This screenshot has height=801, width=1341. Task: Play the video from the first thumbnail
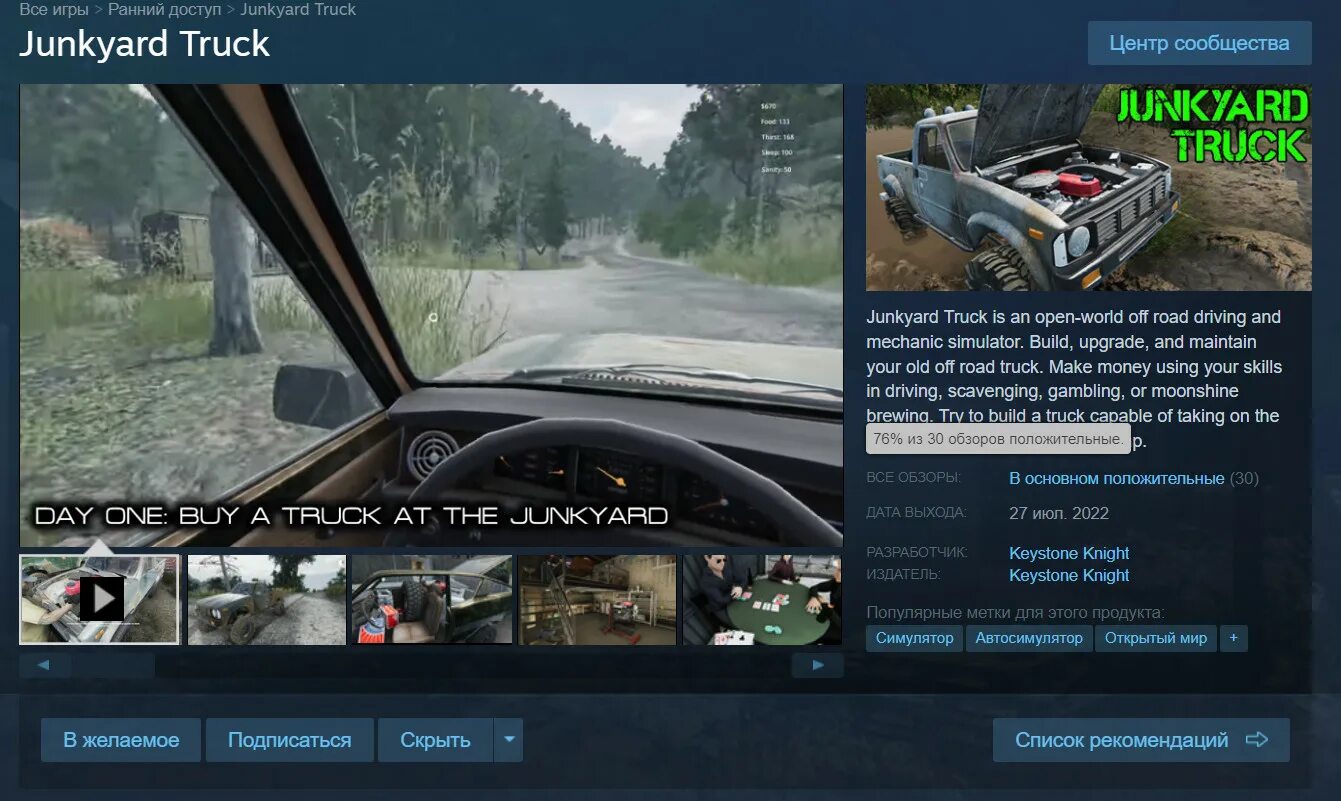coord(100,600)
